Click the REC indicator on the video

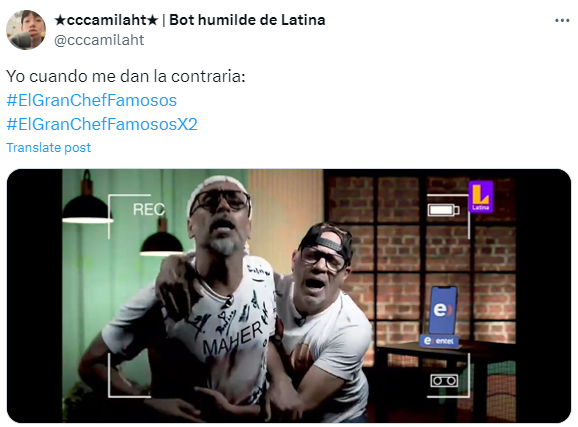click(x=149, y=209)
